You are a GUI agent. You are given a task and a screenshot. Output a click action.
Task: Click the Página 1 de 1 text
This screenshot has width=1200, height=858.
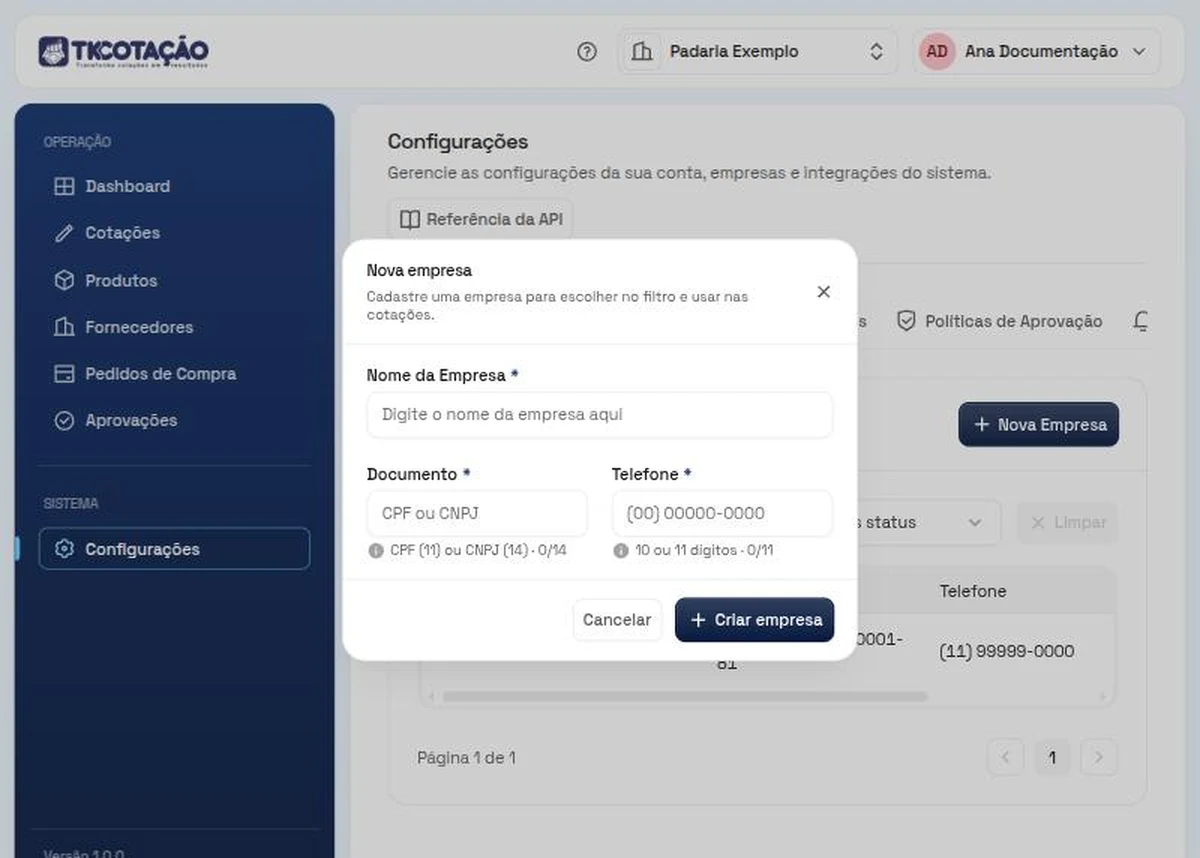466,758
